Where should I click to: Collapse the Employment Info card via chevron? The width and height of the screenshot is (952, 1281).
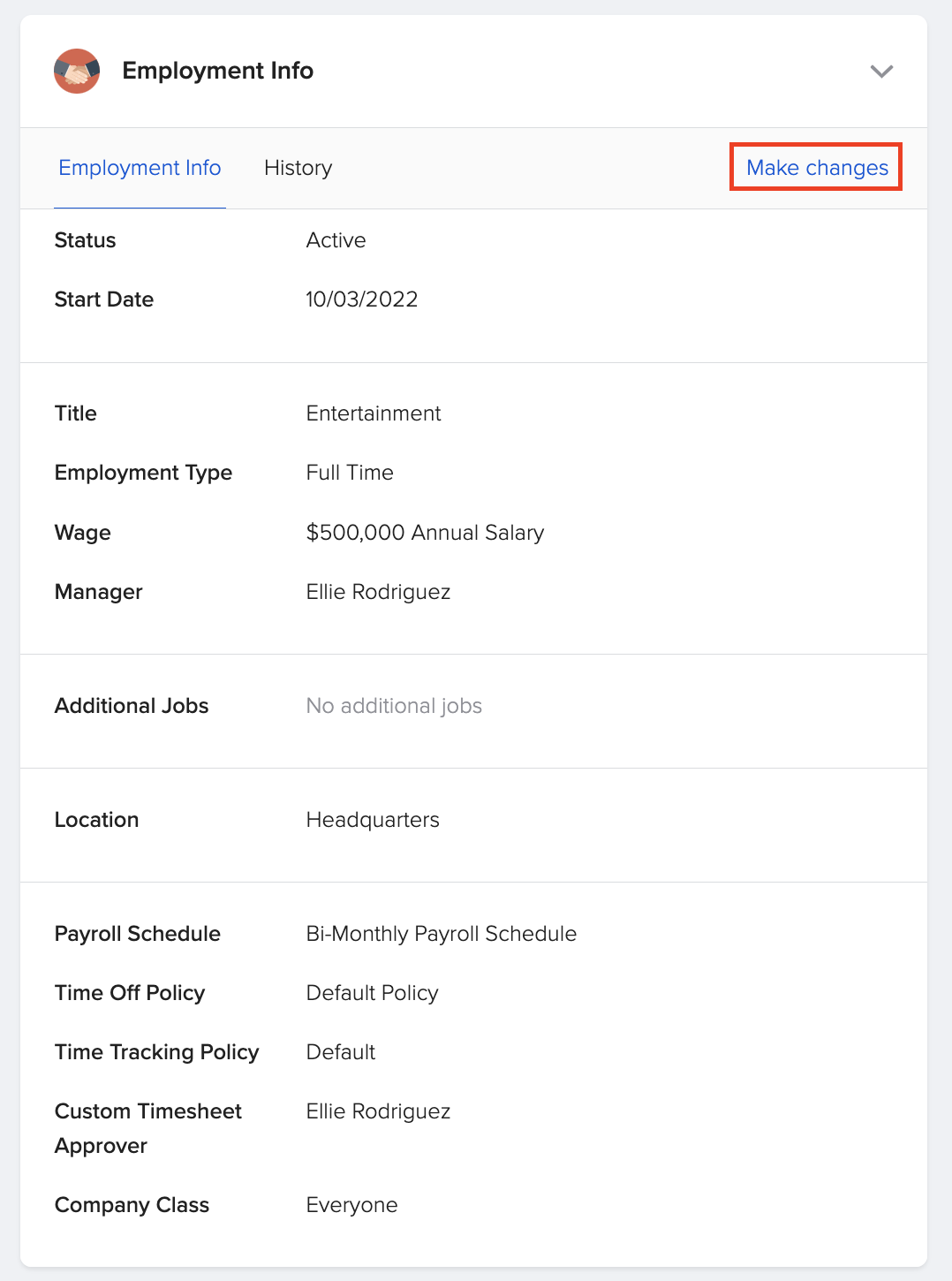pos(881,72)
